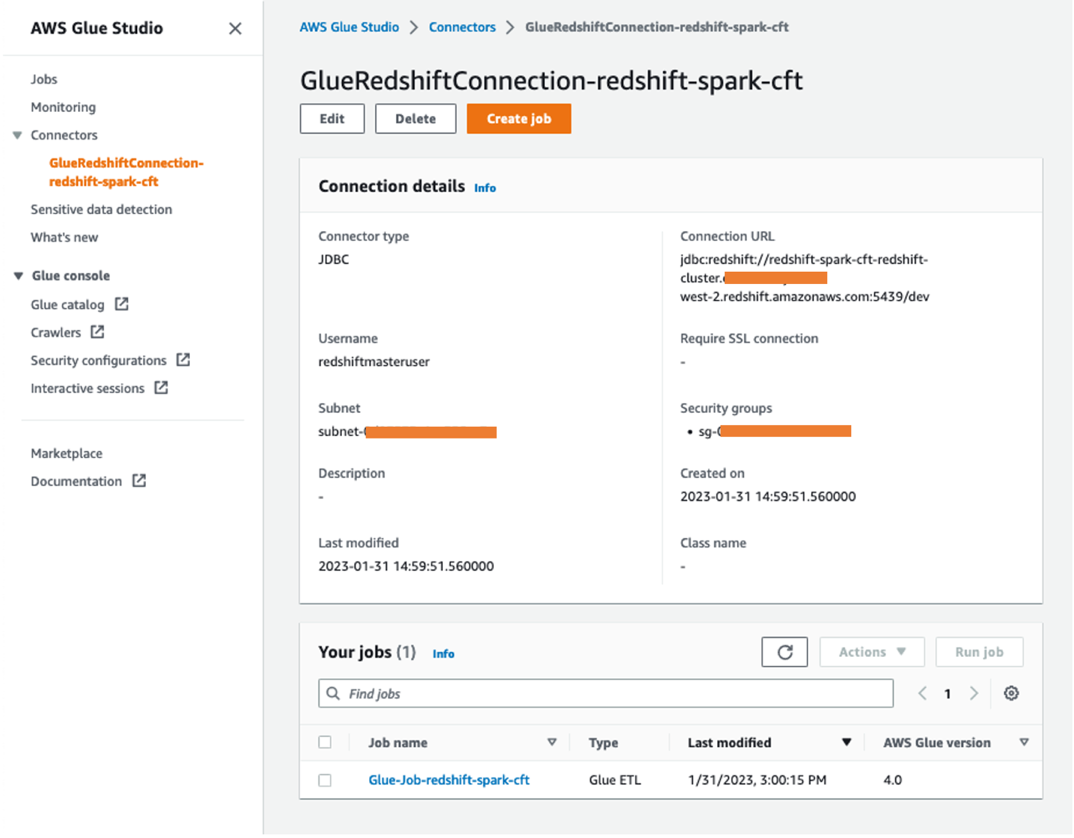
Task: Click the Last modified column header
Action: click(729, 743)
